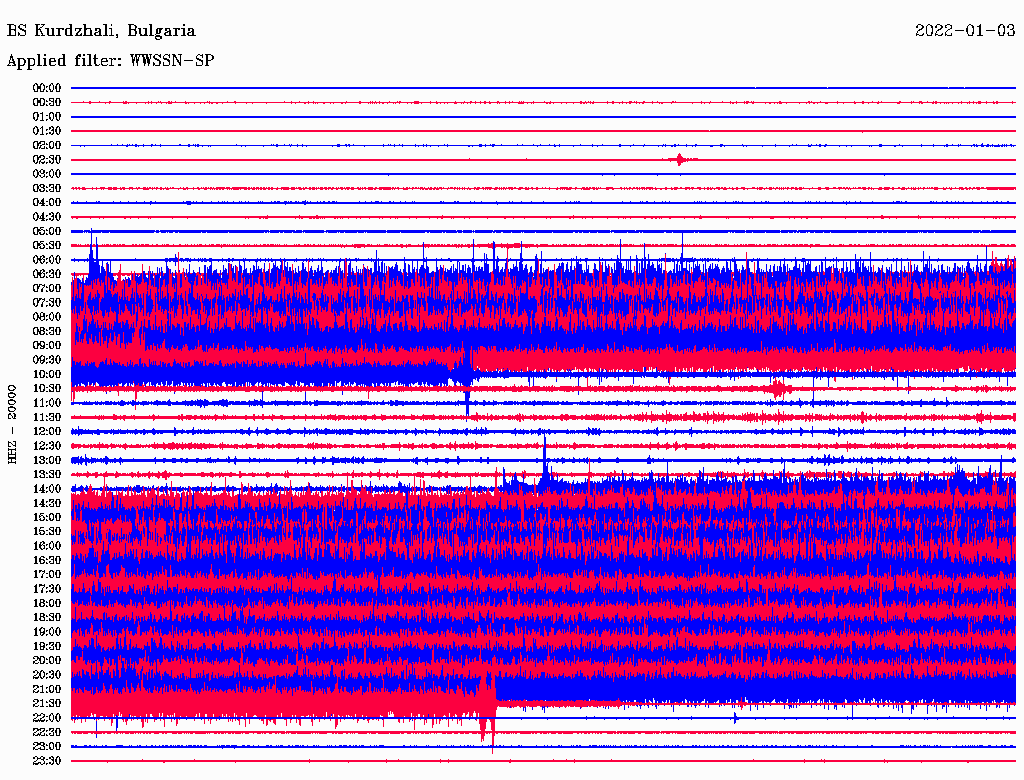Click the small blue blip on 22:00 trace

pos(736,717)
